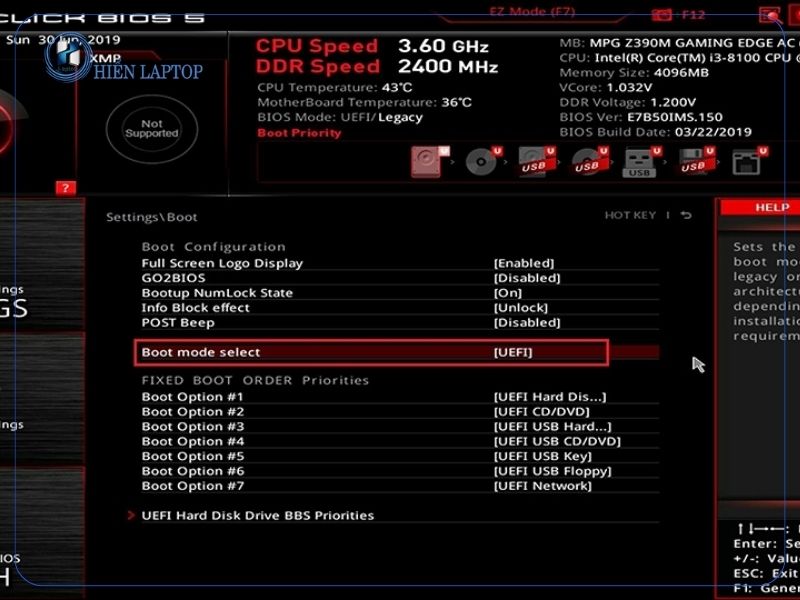Change POST Beep [Disabled] value
This screenshot has height=600, width=800.
527,322
